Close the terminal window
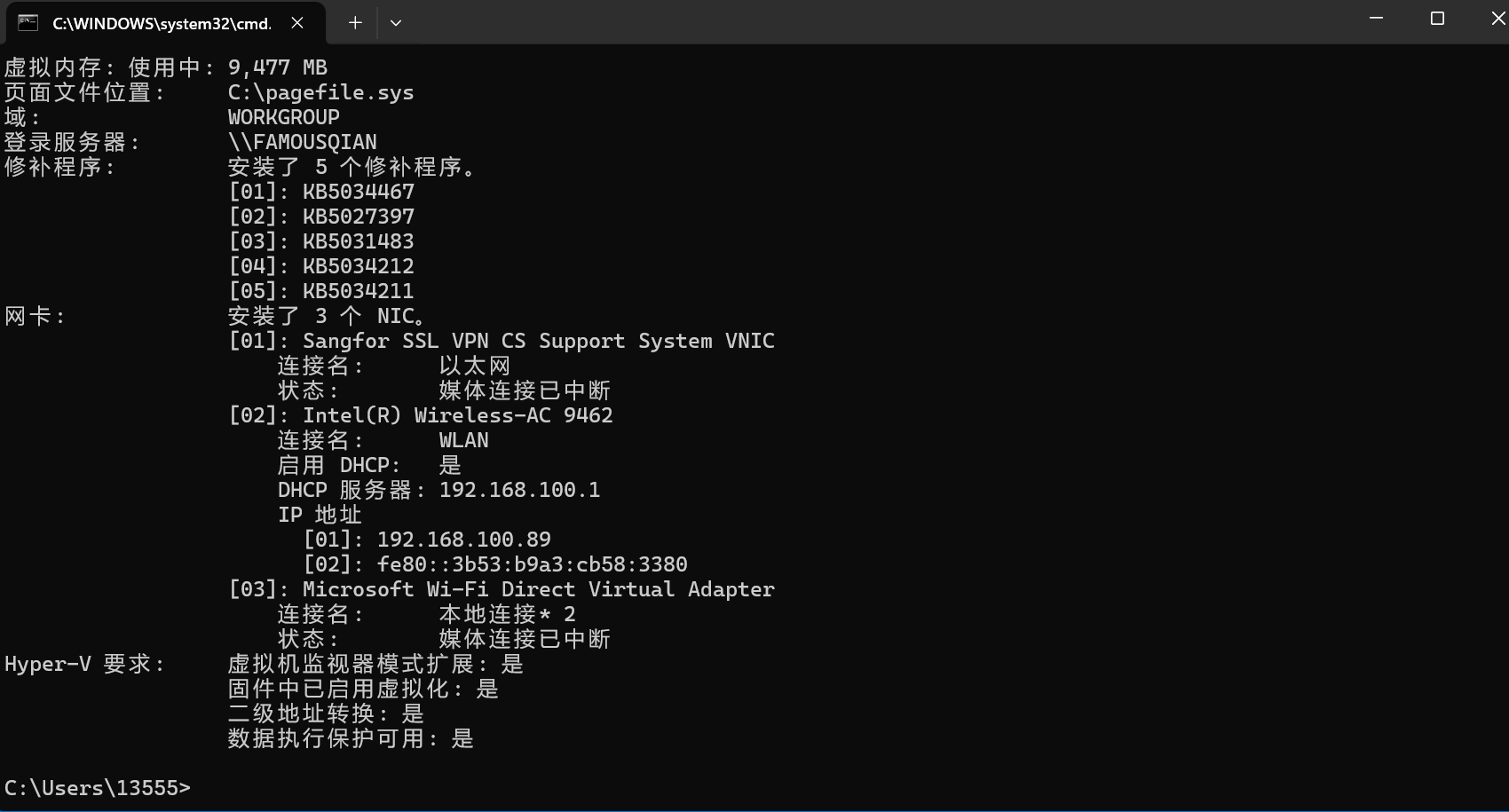The width and height of the screenshot is (1509, 812). point(1497,19)
